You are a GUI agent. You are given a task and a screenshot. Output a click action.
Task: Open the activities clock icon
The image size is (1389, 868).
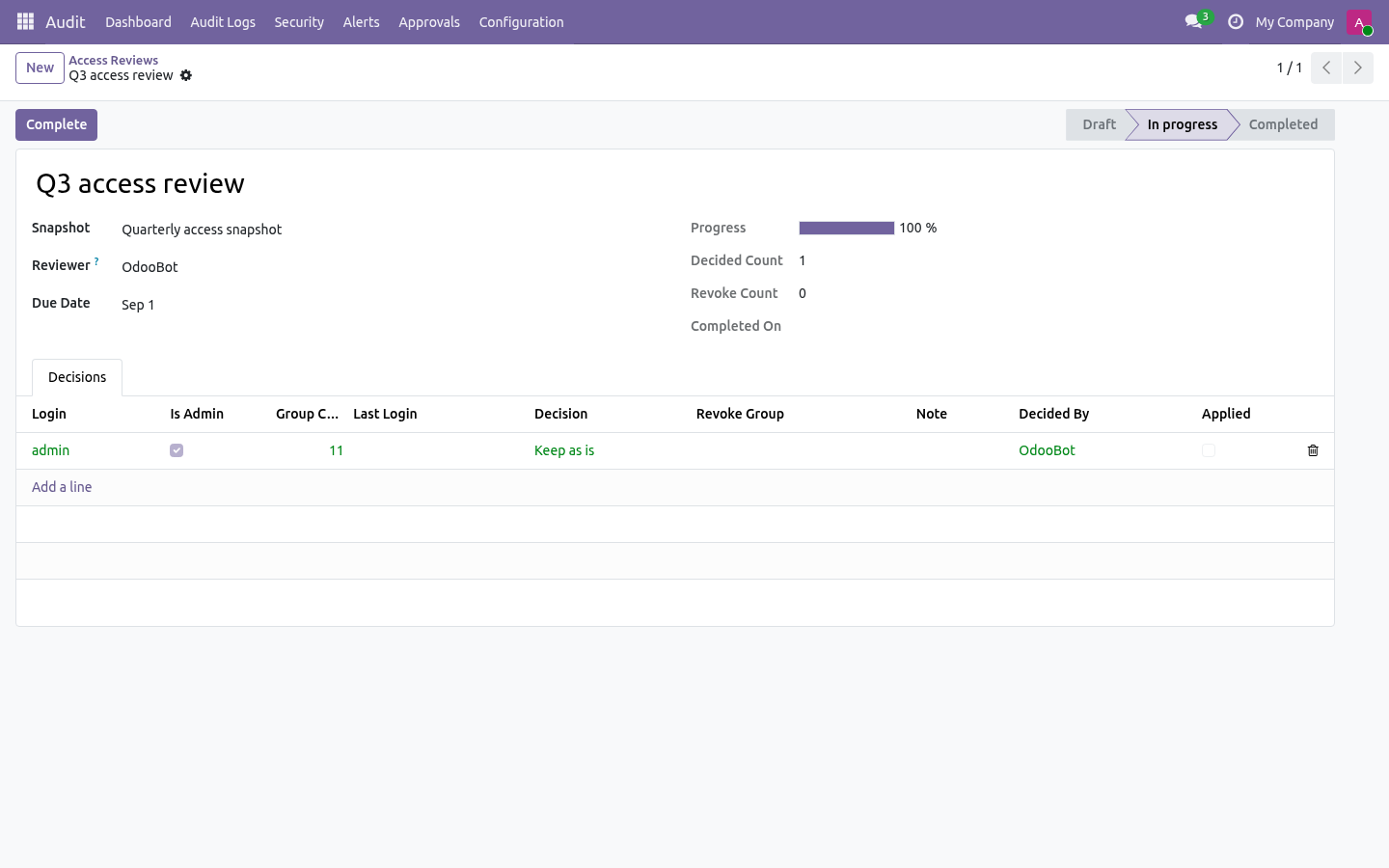(x=1236, y=21)
